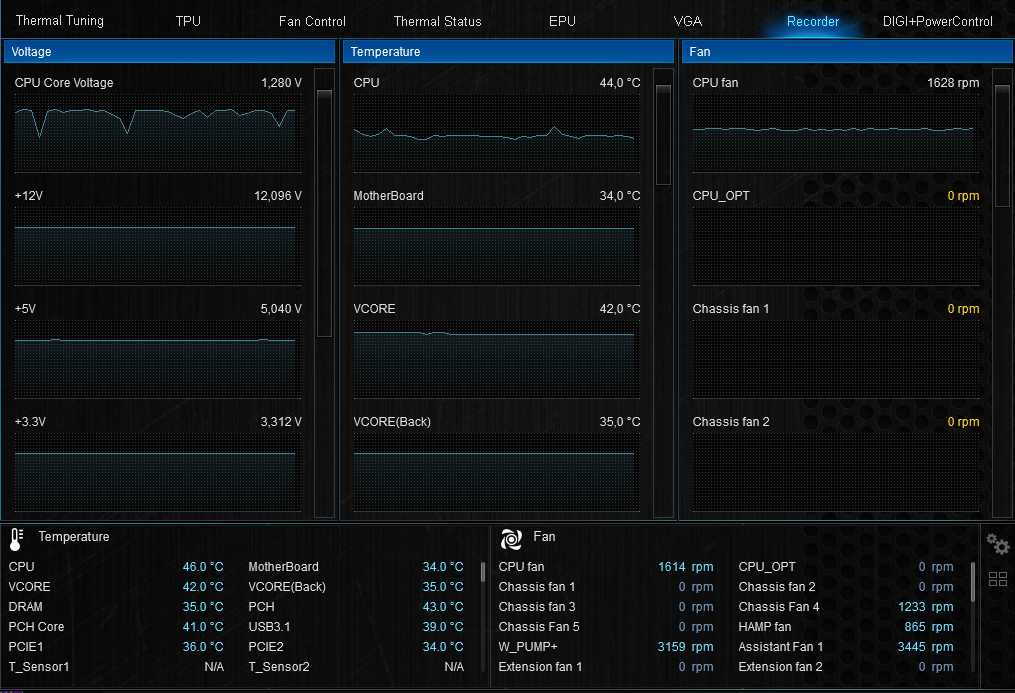The image size is (1015, 693).
Task: Open the DIGI+PowerControl tab
Action: [937, 21]
